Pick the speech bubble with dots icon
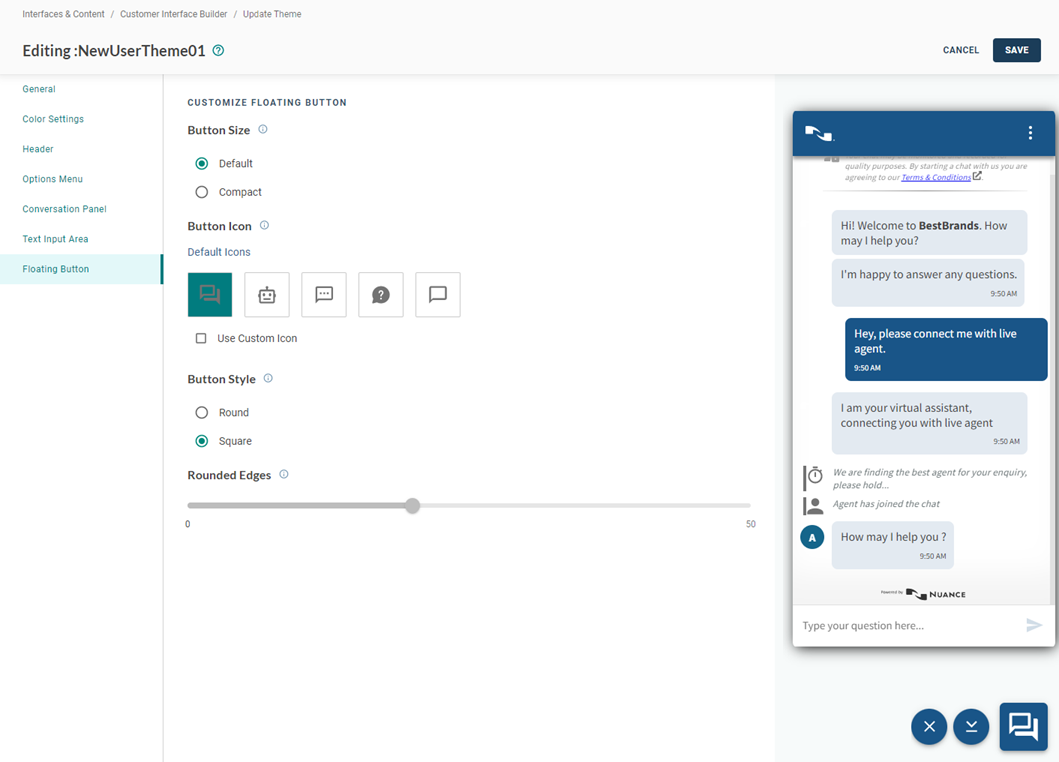Screen dimensions: 1059x762 324,295
